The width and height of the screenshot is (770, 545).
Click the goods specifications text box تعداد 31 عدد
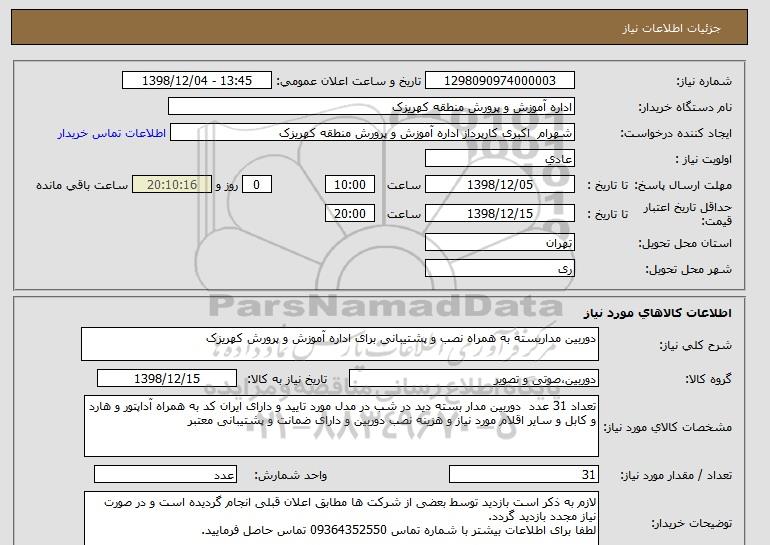point(341,426)
